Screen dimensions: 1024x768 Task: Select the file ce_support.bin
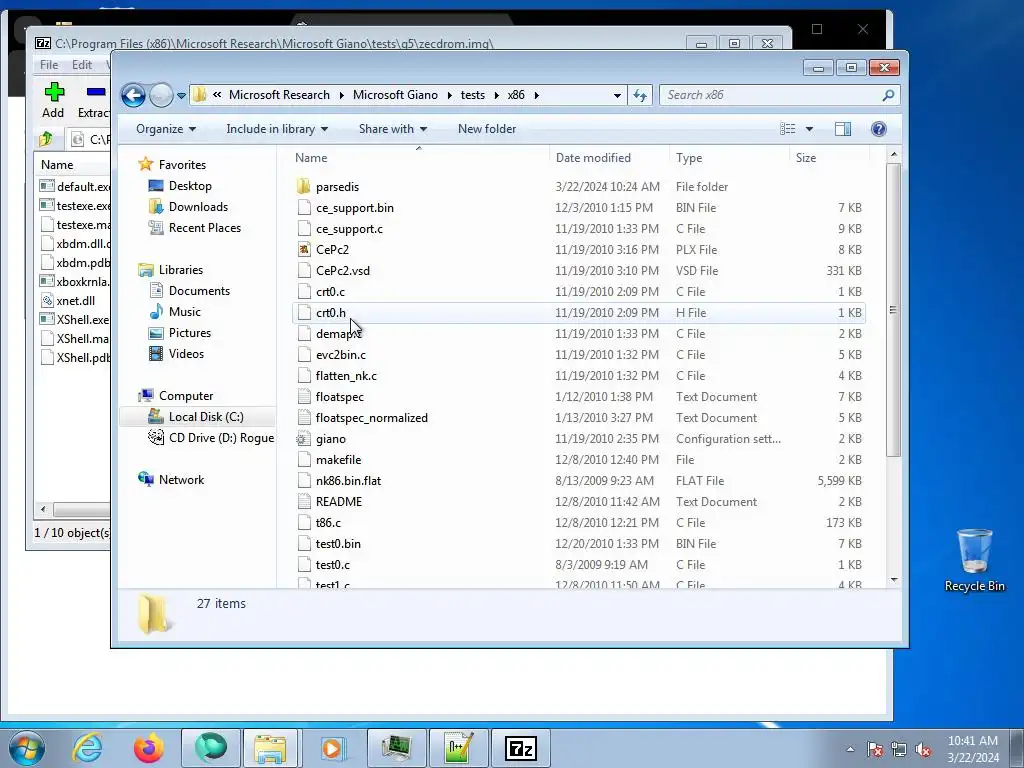tap(355, 208)
